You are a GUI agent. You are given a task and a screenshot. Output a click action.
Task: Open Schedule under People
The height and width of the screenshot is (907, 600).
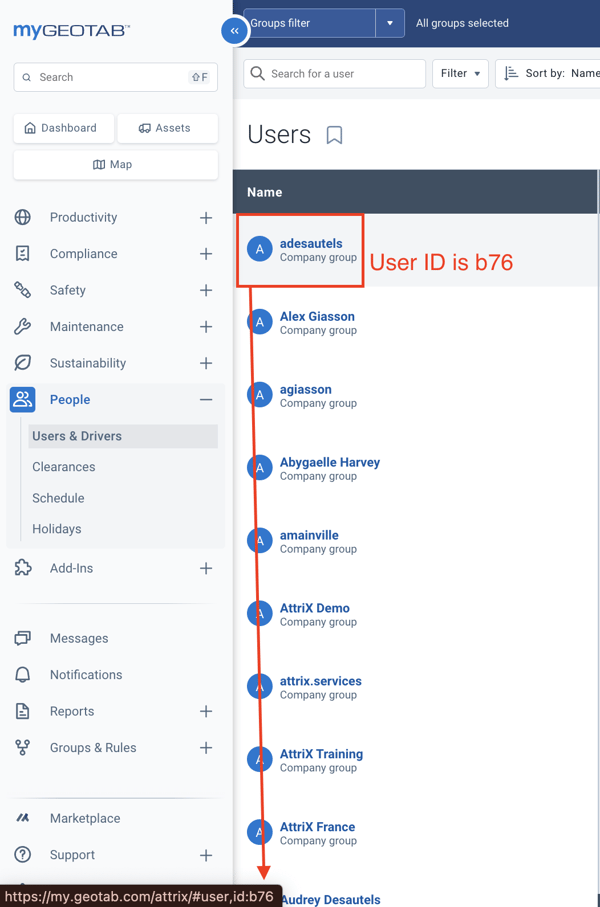(58, 498)
